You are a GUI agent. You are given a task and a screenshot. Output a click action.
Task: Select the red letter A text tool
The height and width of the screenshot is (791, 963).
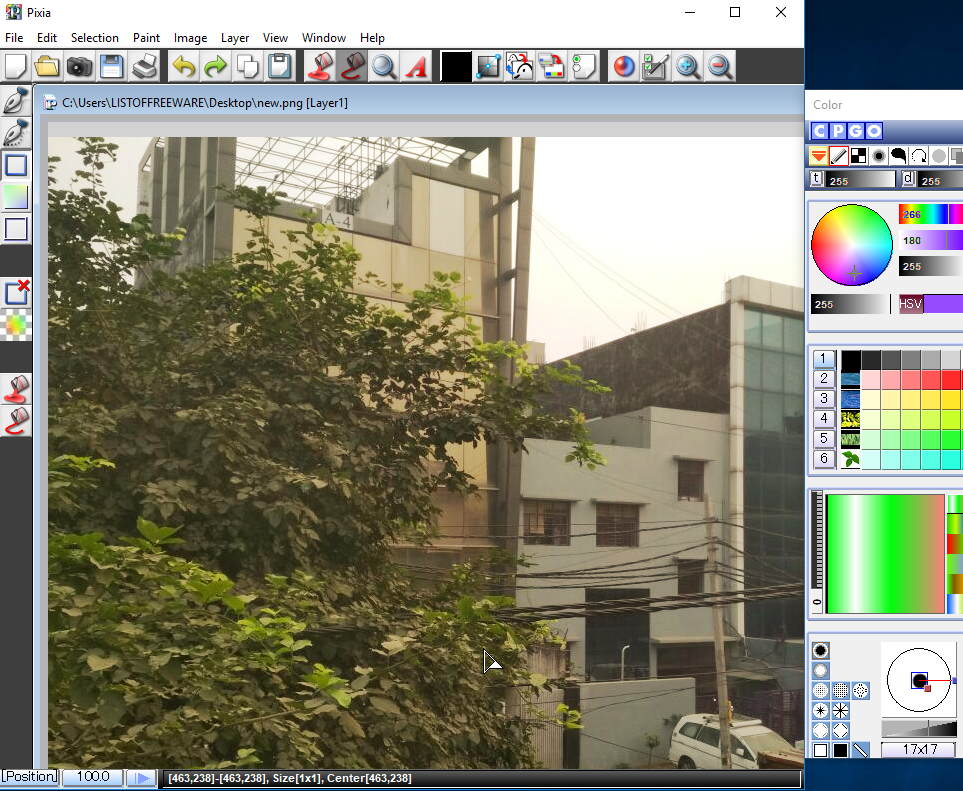[416, 66]
